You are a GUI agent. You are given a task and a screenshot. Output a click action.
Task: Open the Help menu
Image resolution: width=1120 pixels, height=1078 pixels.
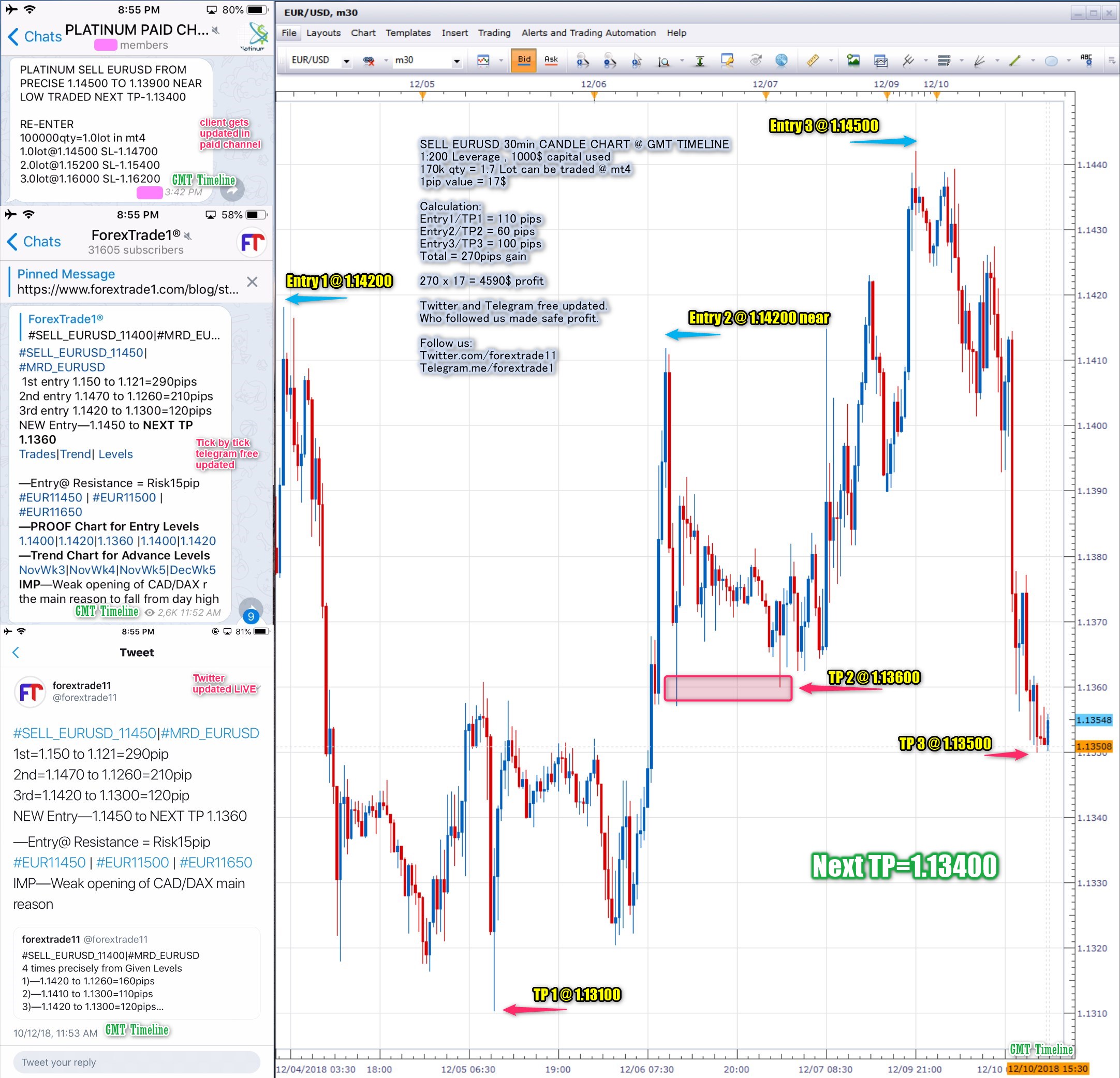click(x=676, y=33)
